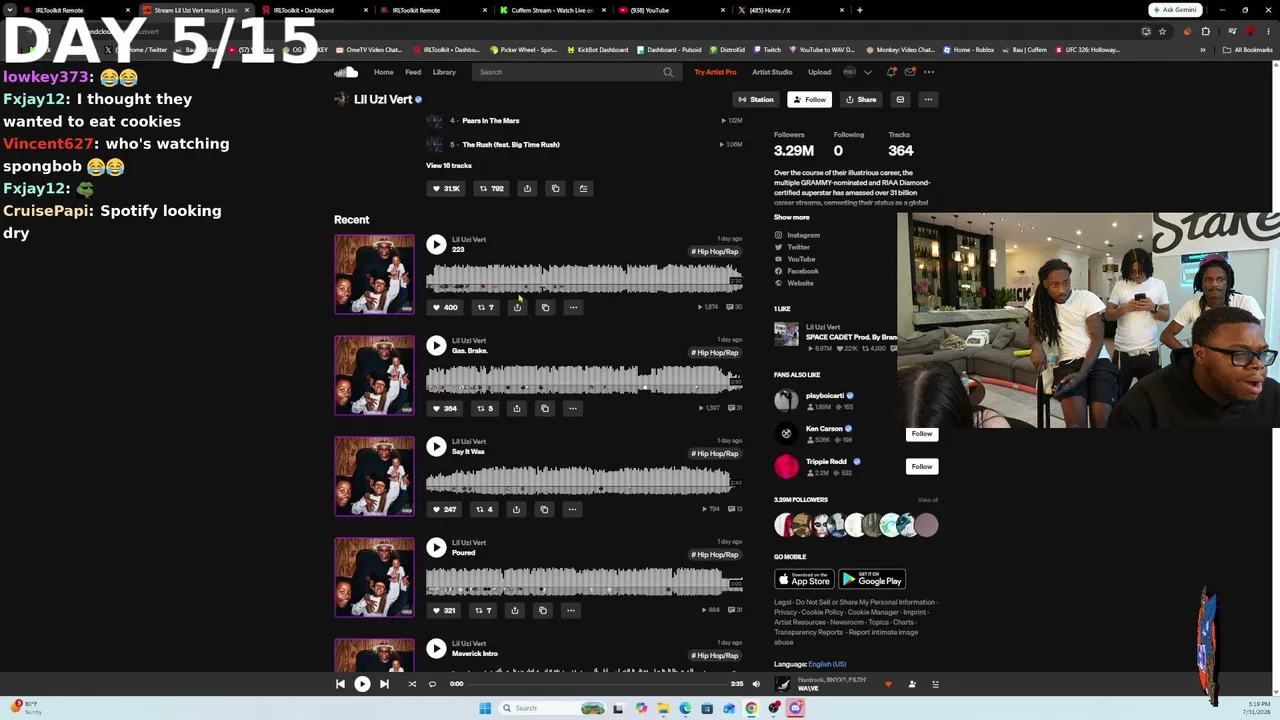Open the notifications bell
Viewport: 1280px width, 720px height.
[x=891, y=72]
